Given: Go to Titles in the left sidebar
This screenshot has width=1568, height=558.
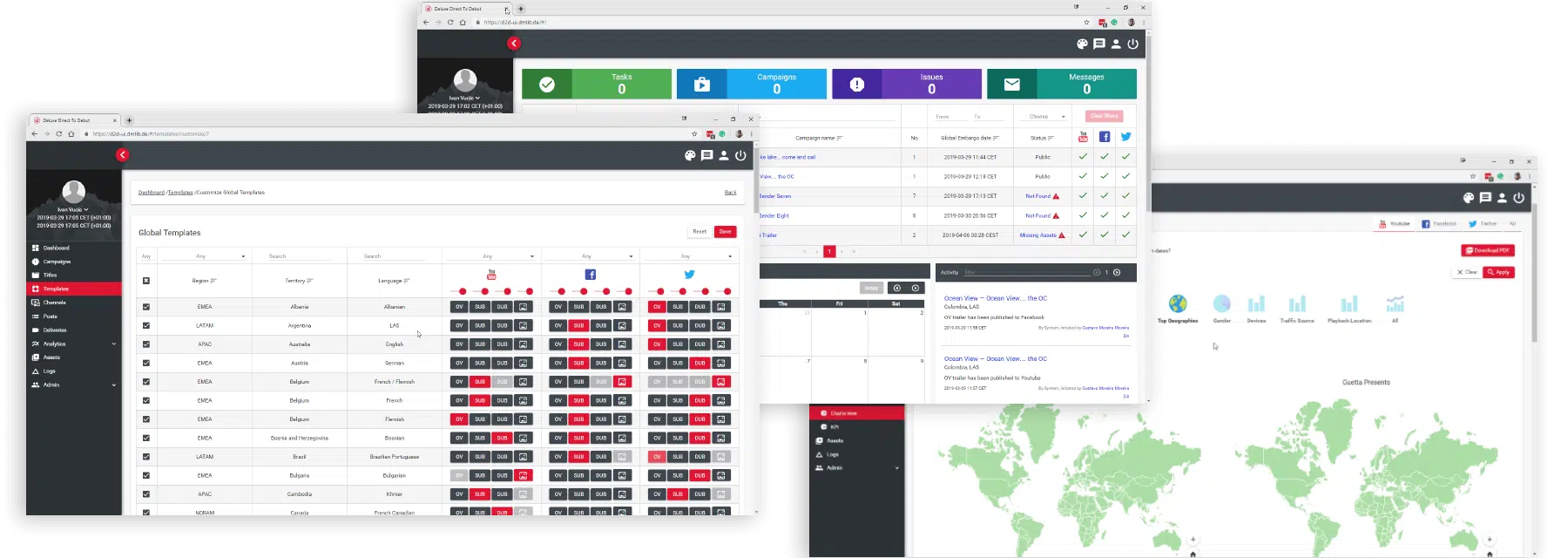Looking at the screenshot, I should [50, 275].
